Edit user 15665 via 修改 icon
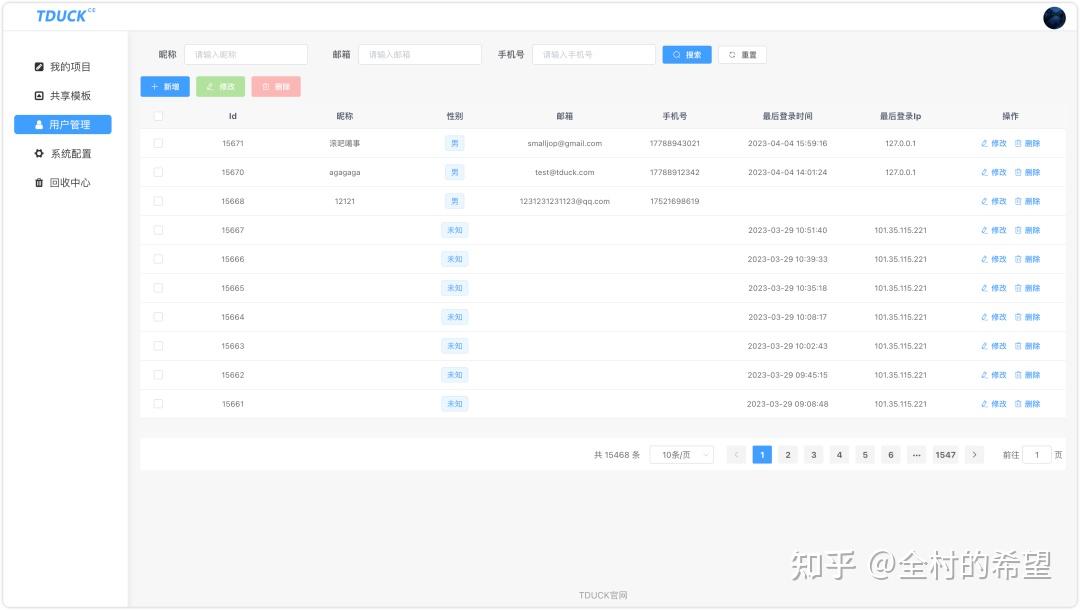1080x610 pixels. pos(994,288)
